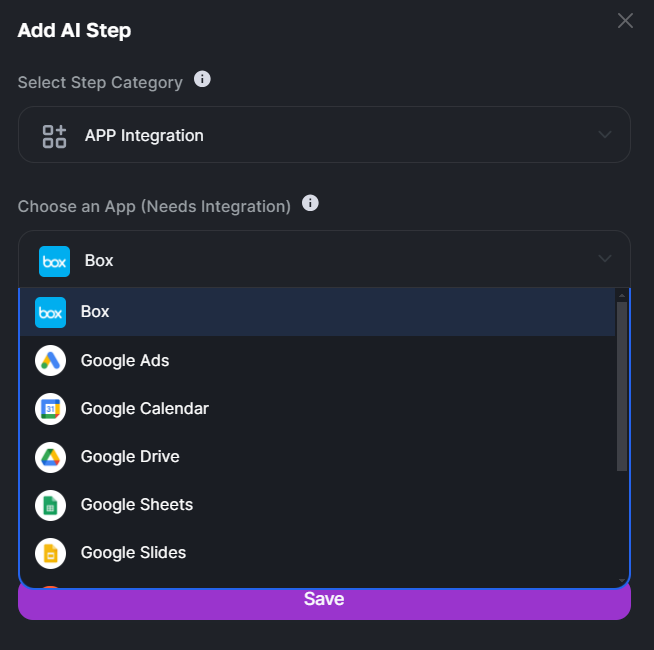Click the Google Calendar logo icon

tap(50, 409)
